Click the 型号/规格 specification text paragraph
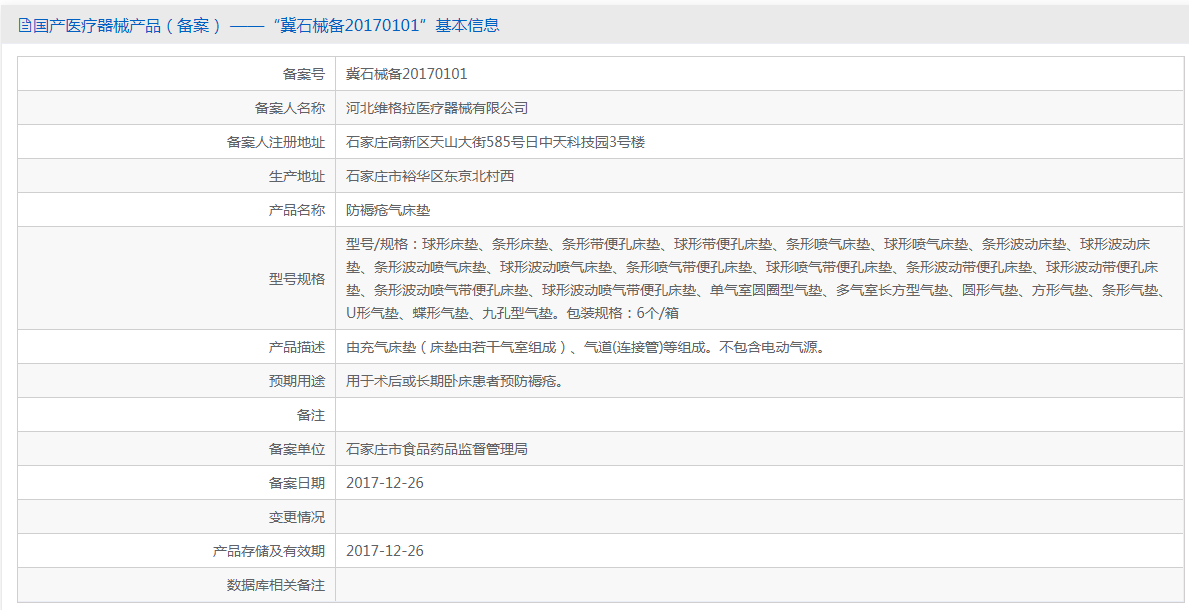 pyautogui.click(x=755, y=278)
